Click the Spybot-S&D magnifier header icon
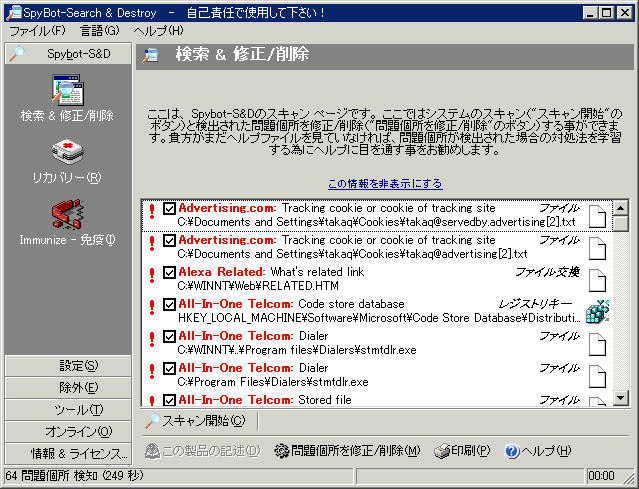The height and width of the screenshot is (489, 639). coord(17,54)
